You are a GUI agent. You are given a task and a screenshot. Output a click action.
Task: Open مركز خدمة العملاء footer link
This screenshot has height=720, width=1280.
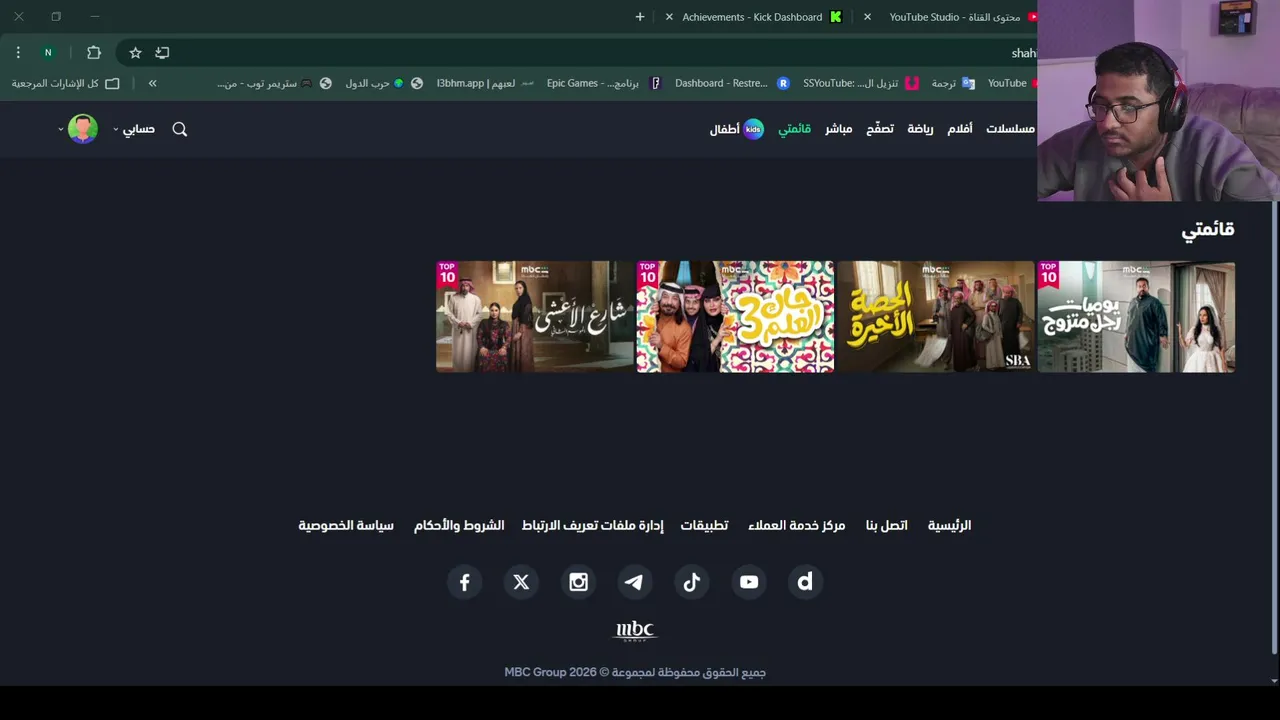click(797, 525)
